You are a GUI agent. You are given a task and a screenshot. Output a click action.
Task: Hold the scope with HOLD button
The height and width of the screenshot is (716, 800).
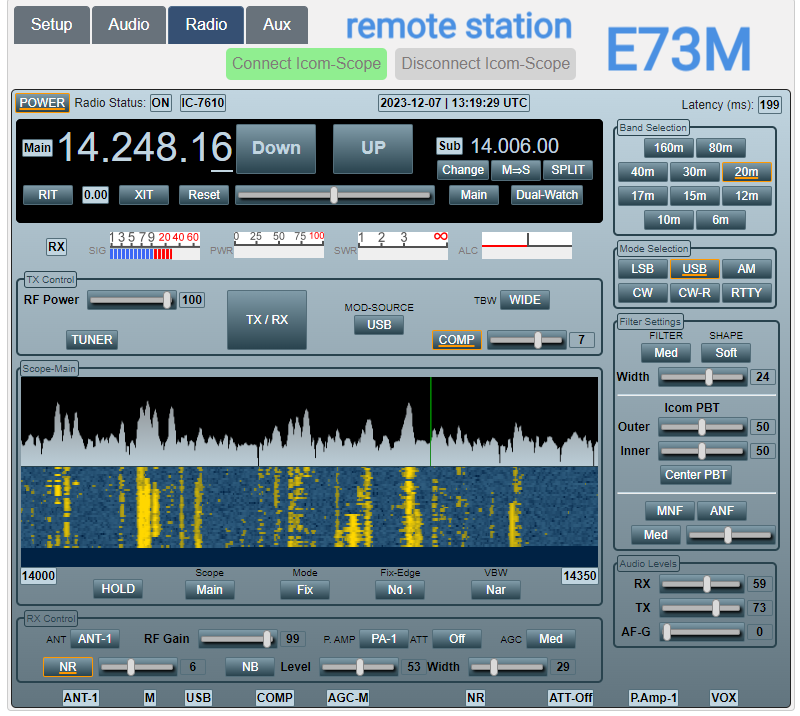click(118, 589)
